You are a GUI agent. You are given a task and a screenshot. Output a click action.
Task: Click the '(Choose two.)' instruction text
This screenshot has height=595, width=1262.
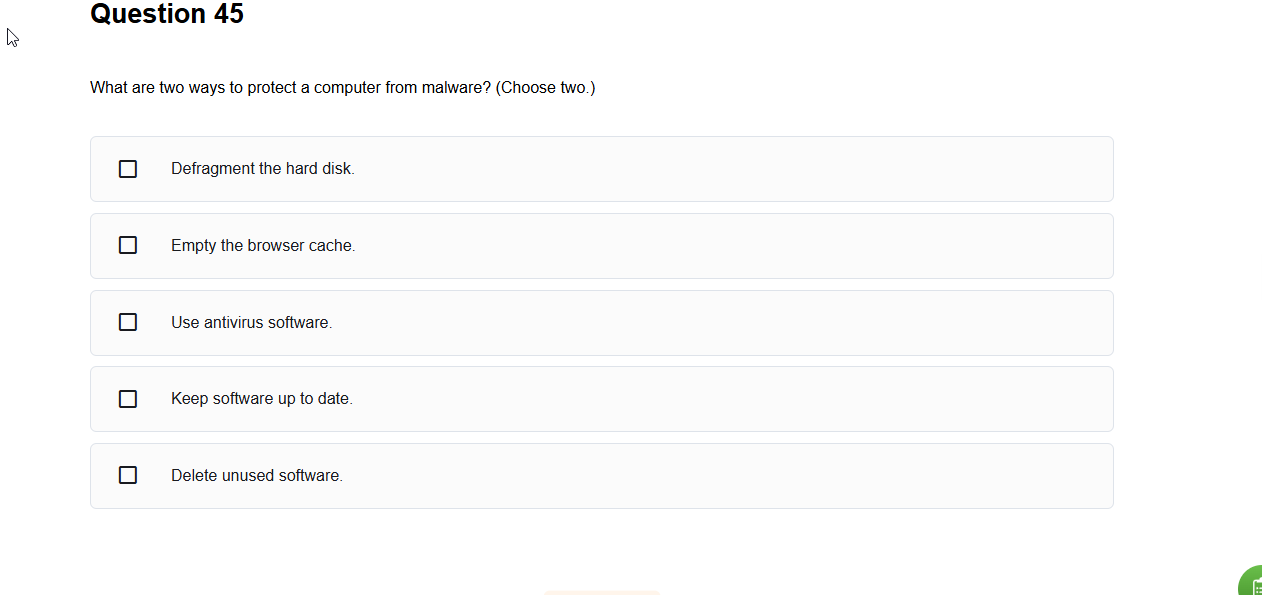pyautogui.click(x=545, y=88)
